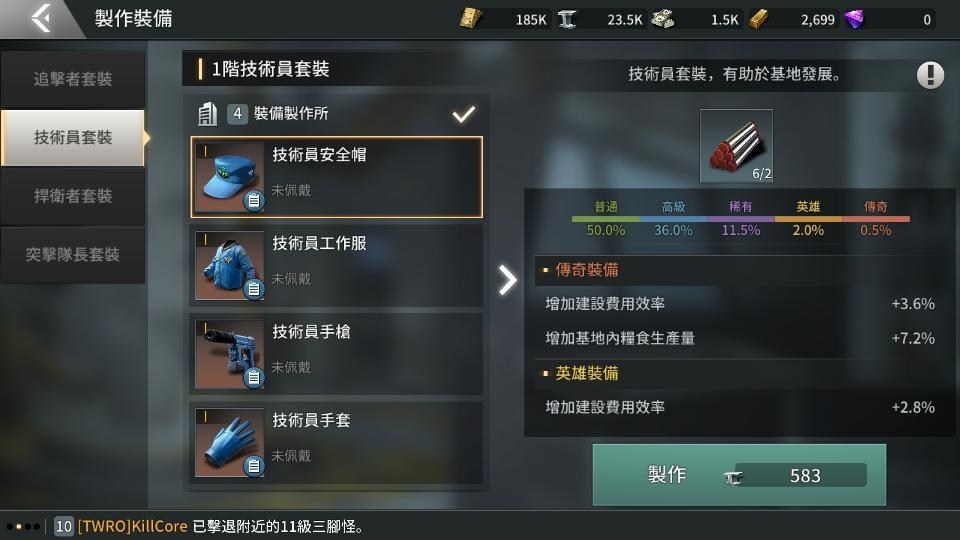The width and height of the screenshot is (960, 540).
Task: Select the 技術員工作服 item
Action: click(x=336, y=266)
